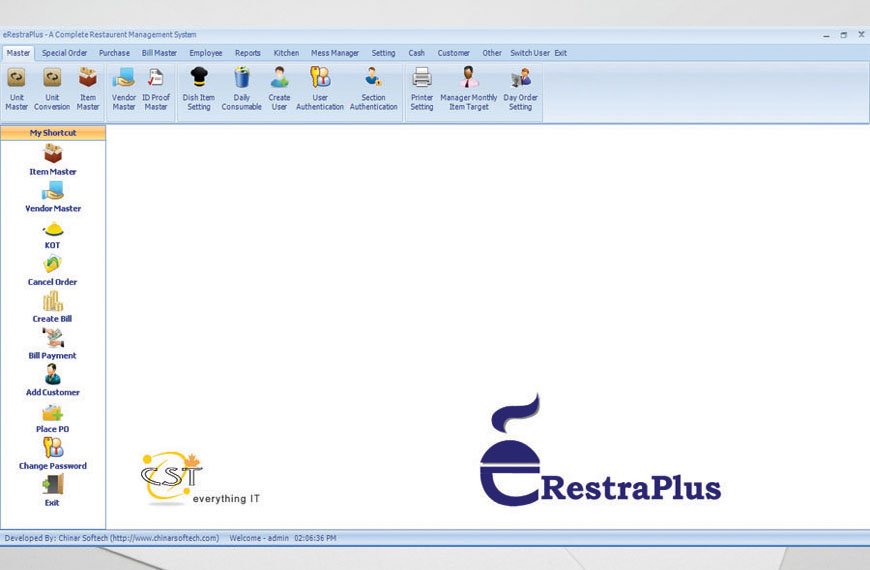Open the Unit Conversion tool

tap(52, 89)
